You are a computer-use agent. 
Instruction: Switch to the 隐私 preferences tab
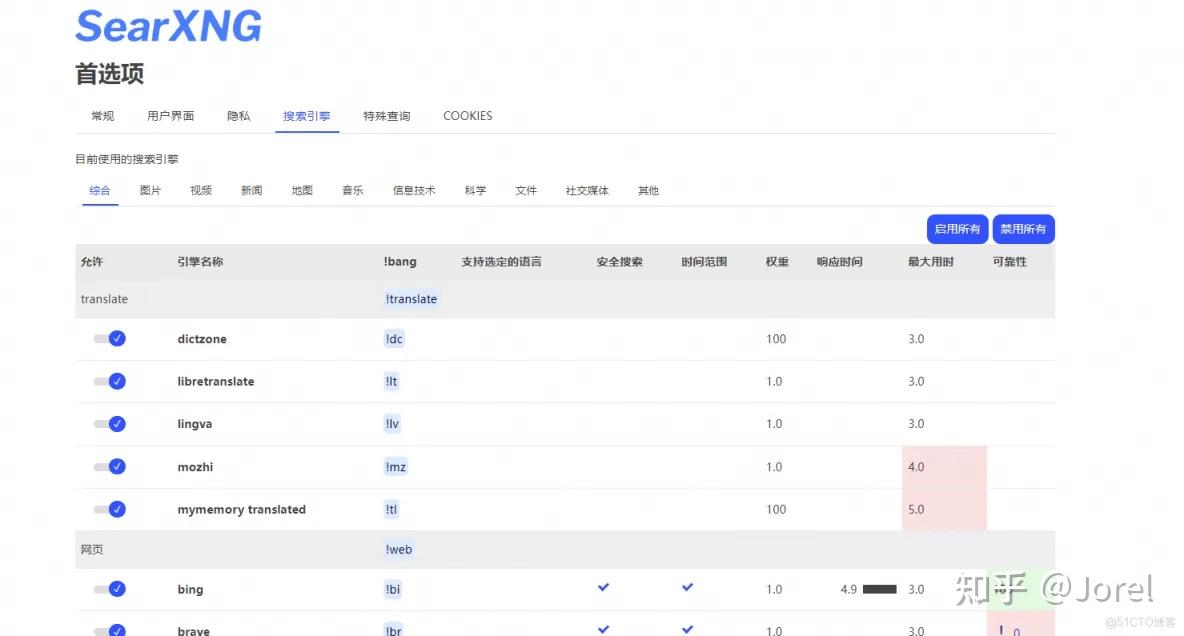(x=237, y=115)
